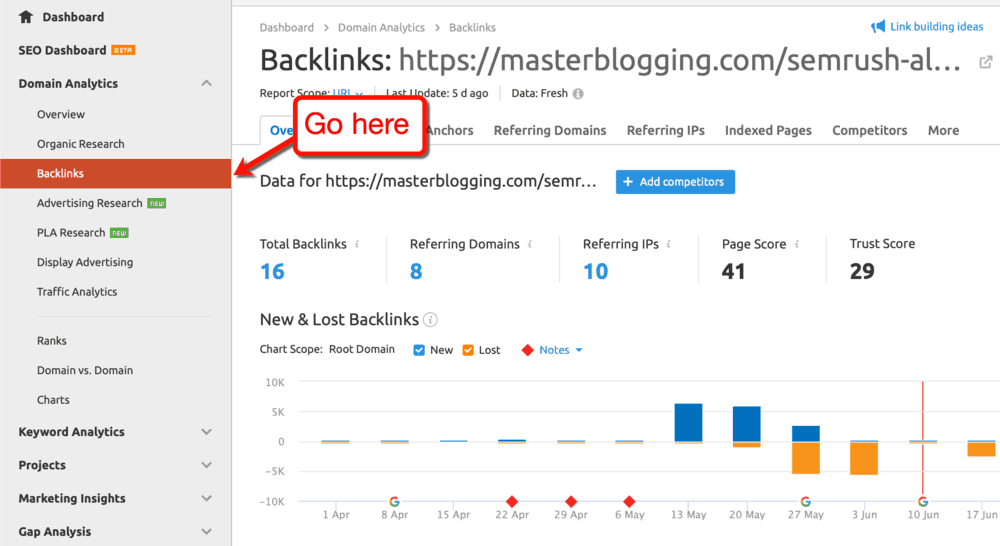Click the new badge beside Advertising Research
This screenshot has height=546, width=1000.
coord(156,203)
